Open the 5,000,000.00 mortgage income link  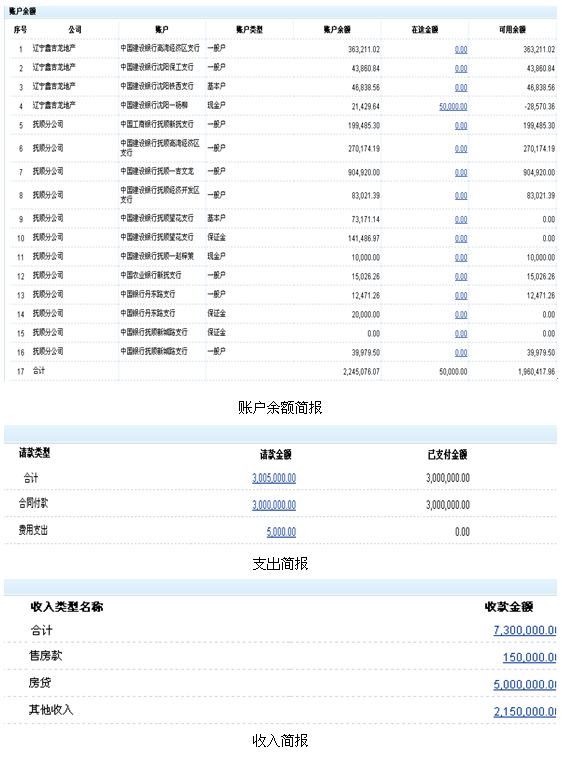(x=525, y=684)
